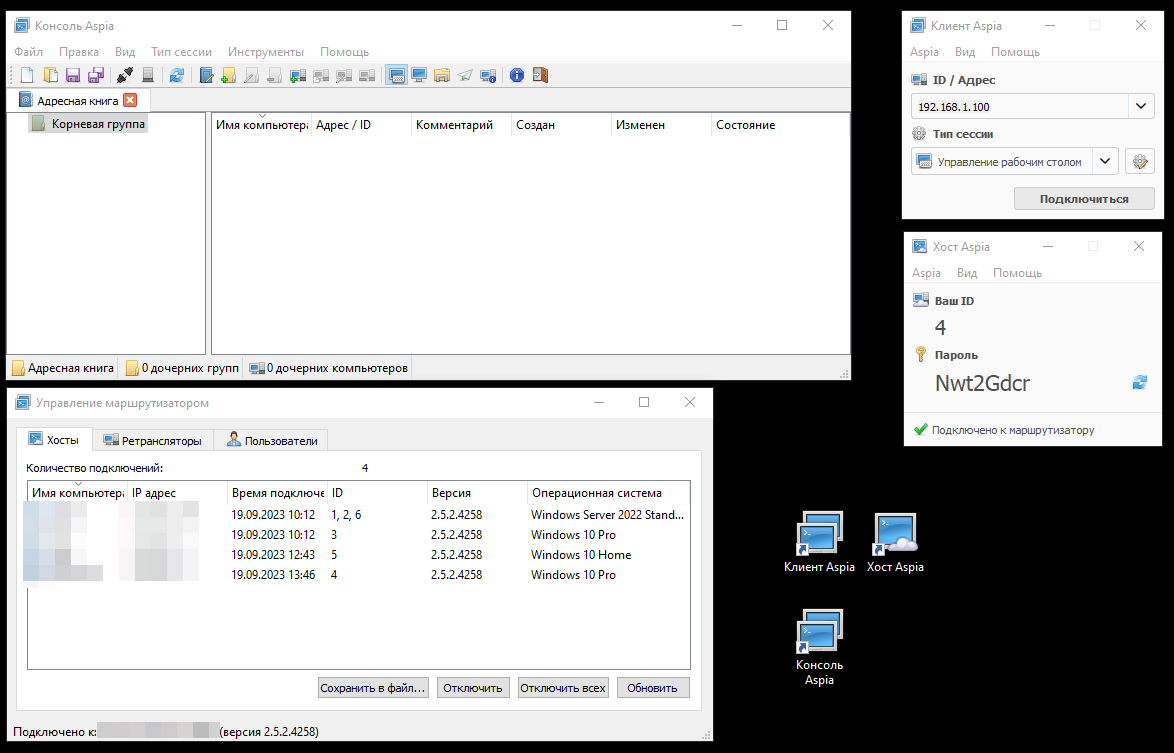Toggle the Desktop View session type button
Image resolution: width=1174 pixels, height=753 pixels.
pyautogui.click(x=419, y=75)
